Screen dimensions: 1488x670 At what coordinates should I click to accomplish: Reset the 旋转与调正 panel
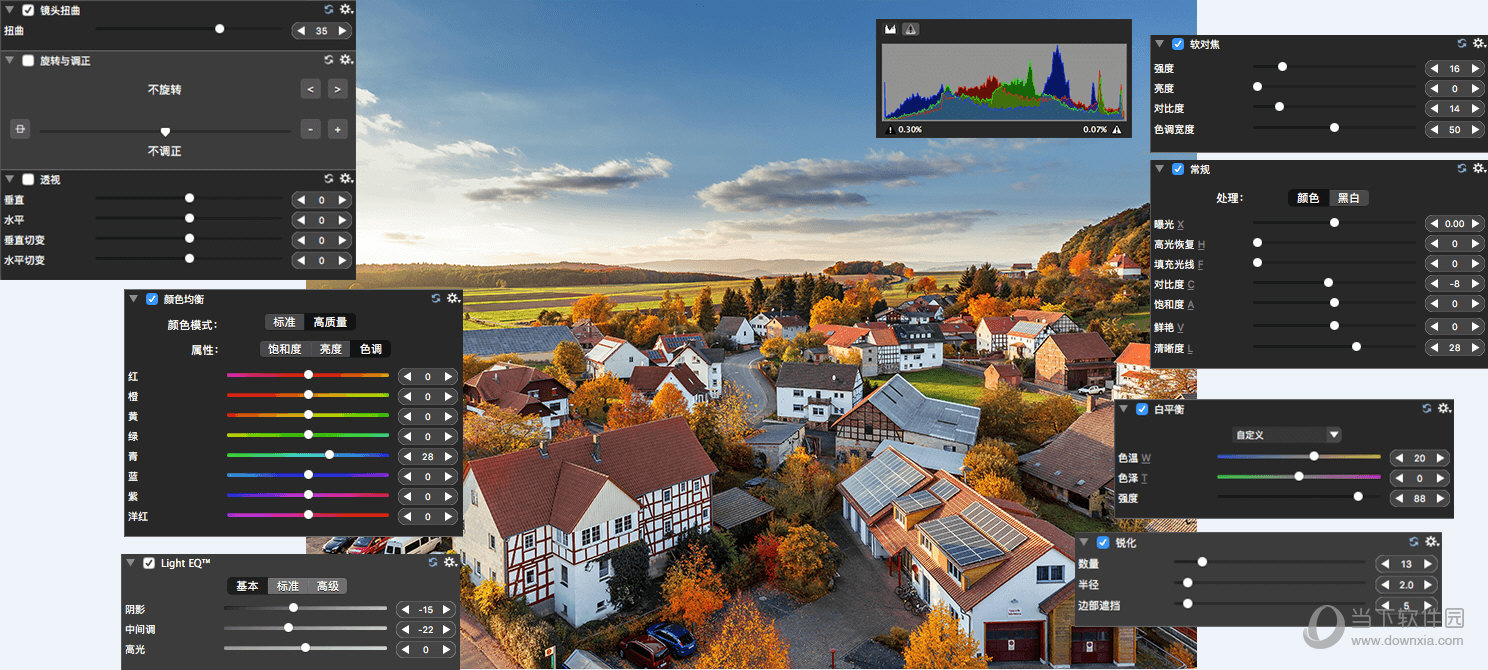pos(329,60)
